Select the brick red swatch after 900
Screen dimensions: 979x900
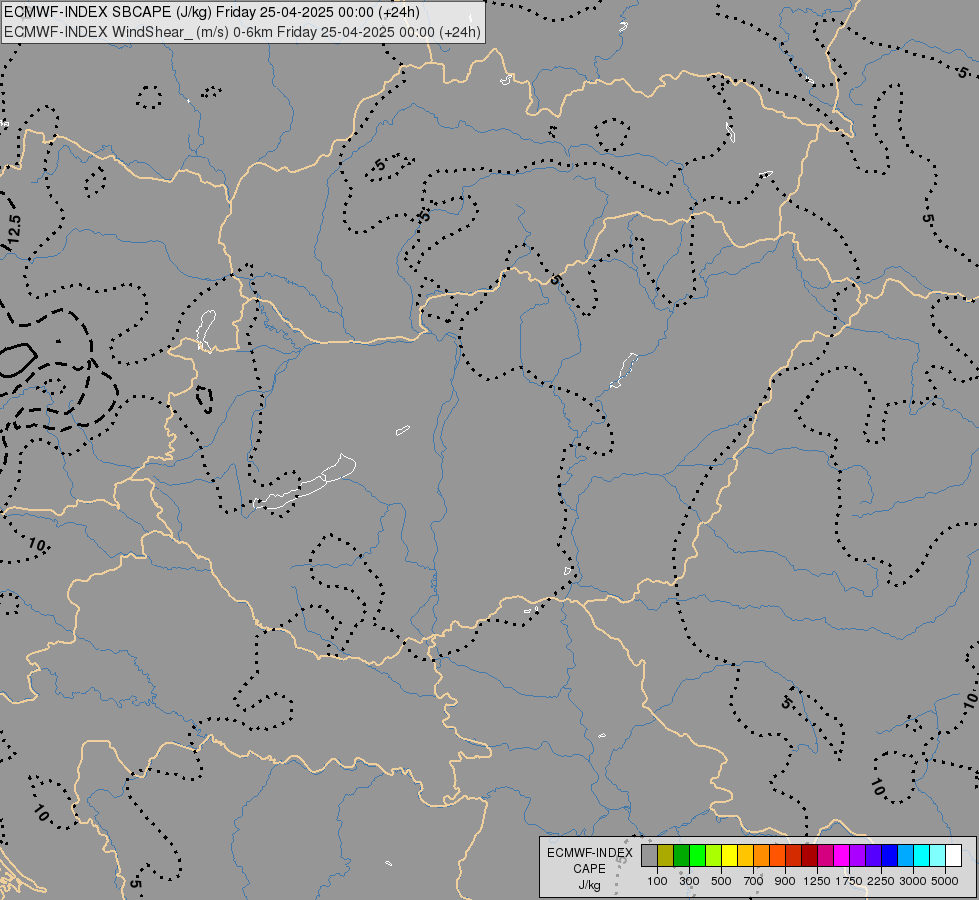tap(794, 856)
